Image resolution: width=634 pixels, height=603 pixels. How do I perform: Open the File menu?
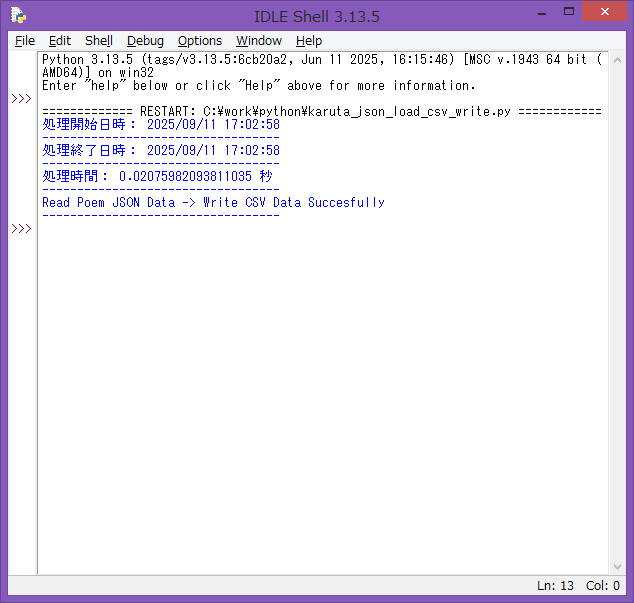pyautogui.click(x=25, y=41)
